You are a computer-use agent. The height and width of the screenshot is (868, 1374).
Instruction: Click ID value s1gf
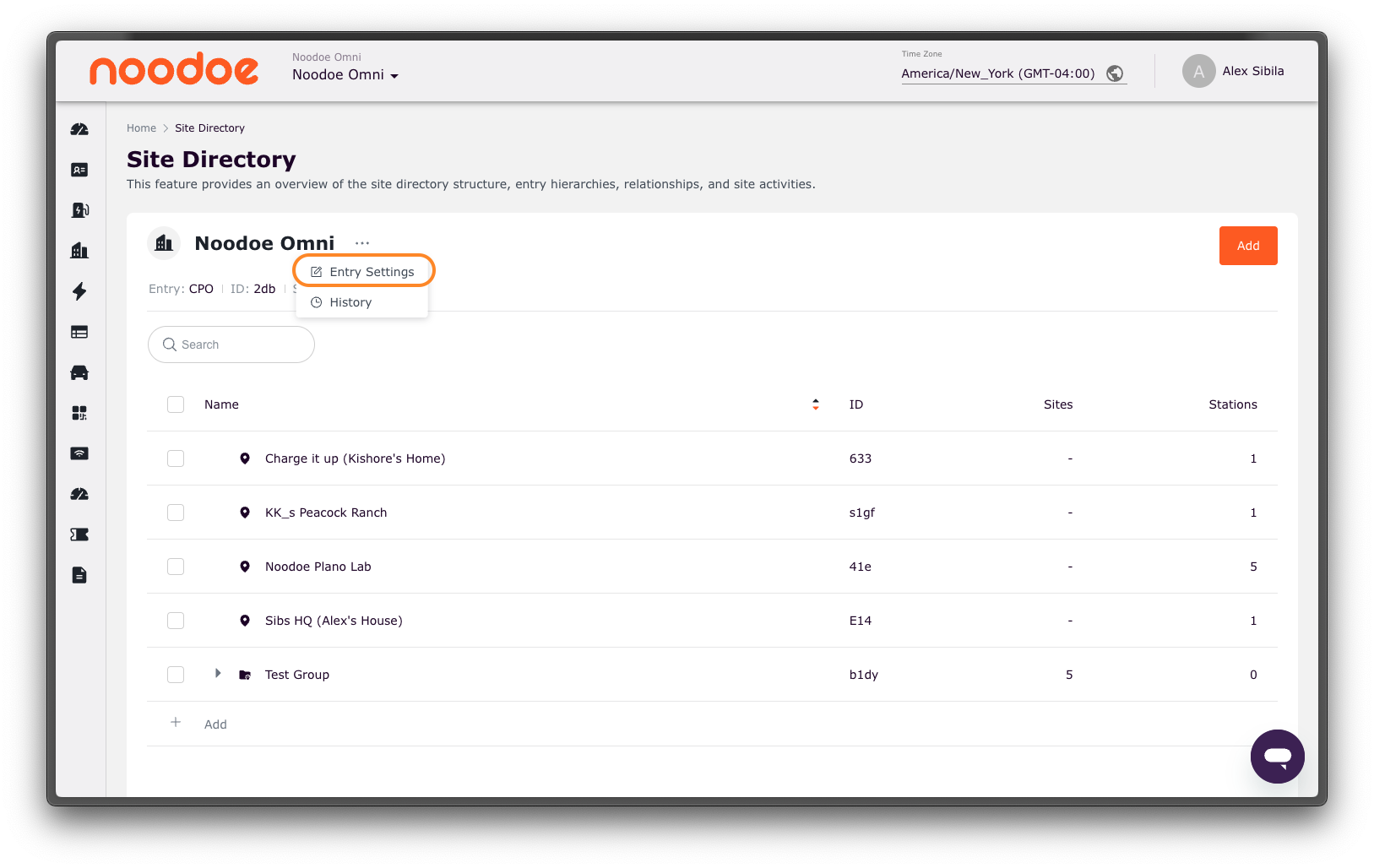[x=862, y=513]
